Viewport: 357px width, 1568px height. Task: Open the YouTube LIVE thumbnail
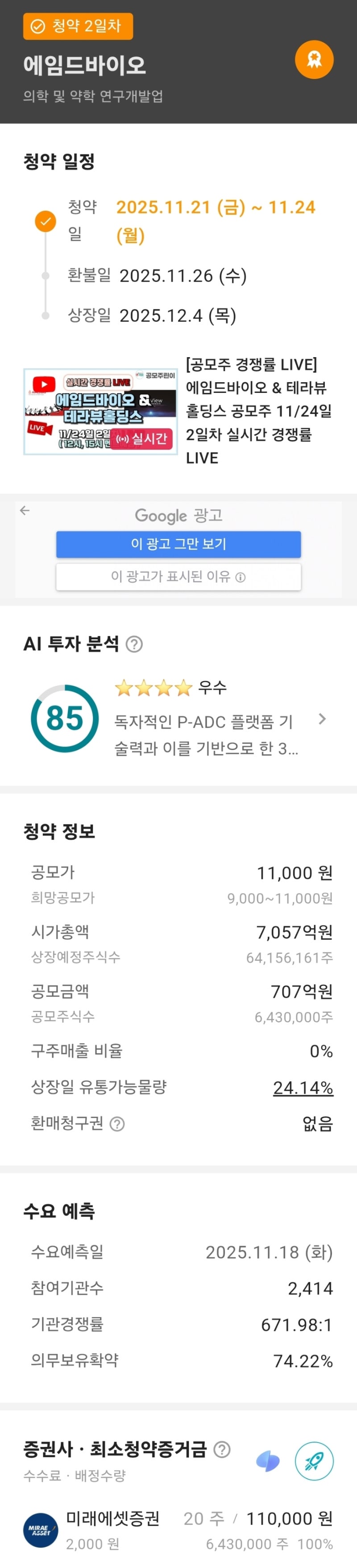pyautogui.click(x=100, y=411)
